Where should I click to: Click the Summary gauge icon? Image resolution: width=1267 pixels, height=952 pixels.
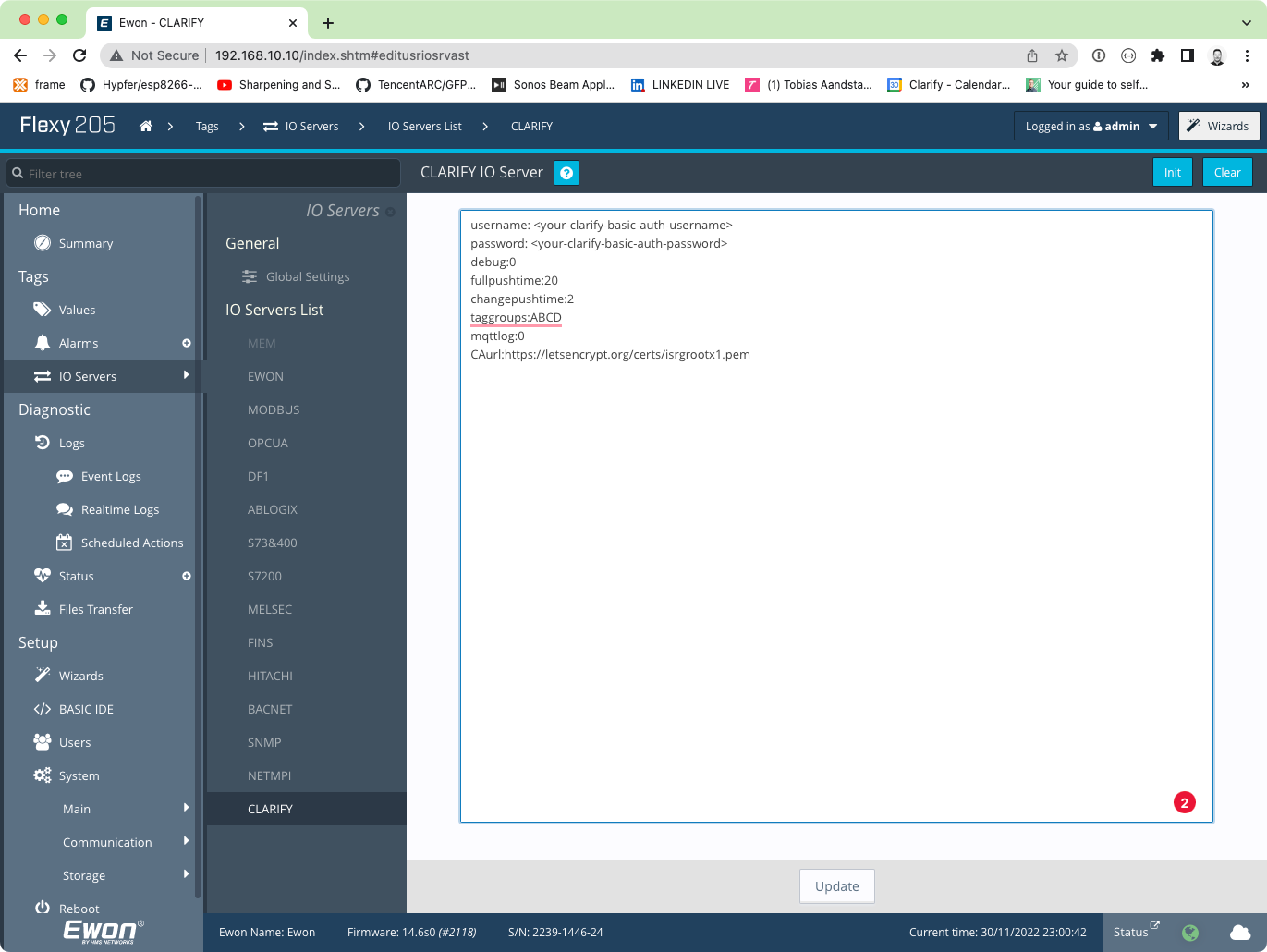tap(43, 243)
